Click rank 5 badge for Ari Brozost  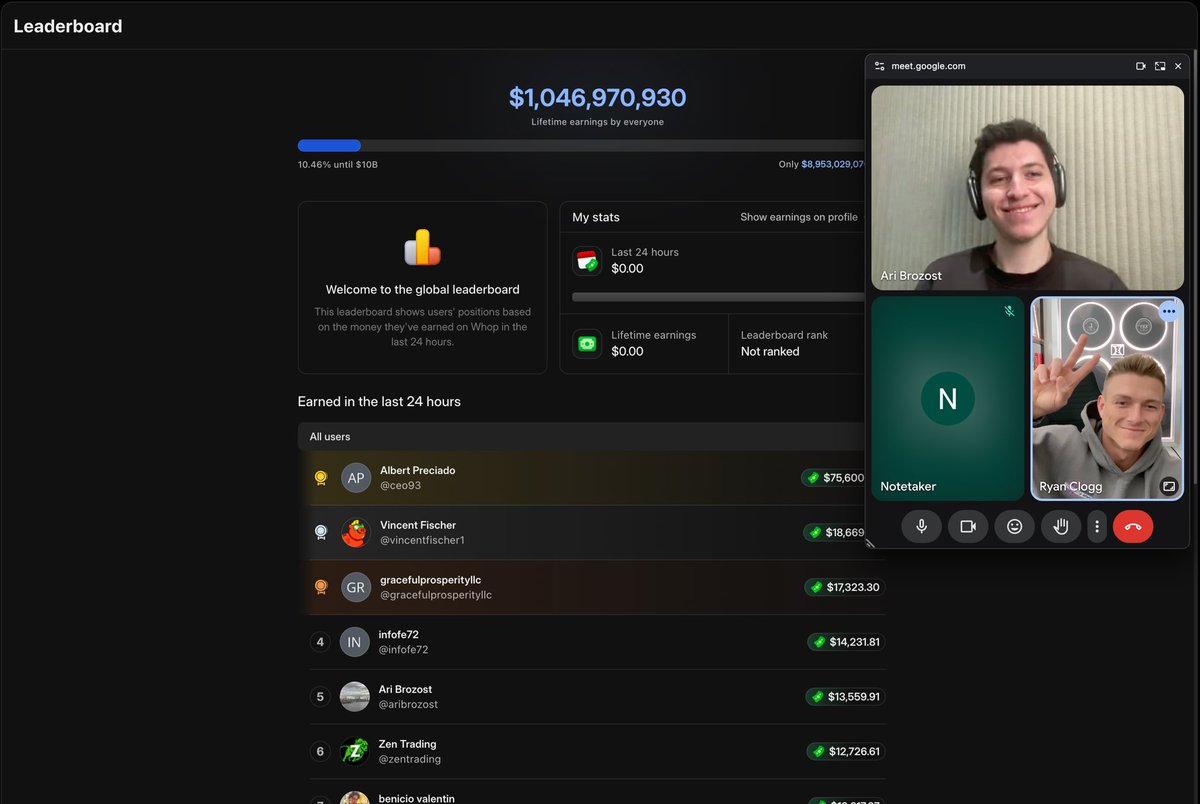pos(320,697)
